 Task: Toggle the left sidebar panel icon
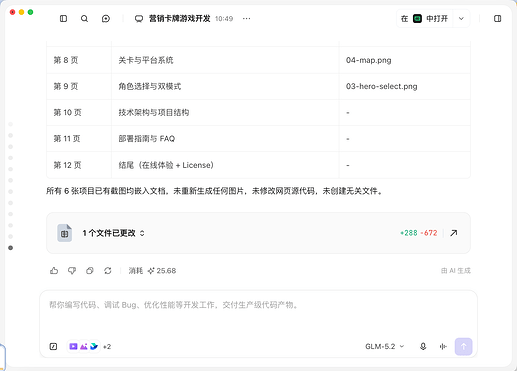[63, 19]
